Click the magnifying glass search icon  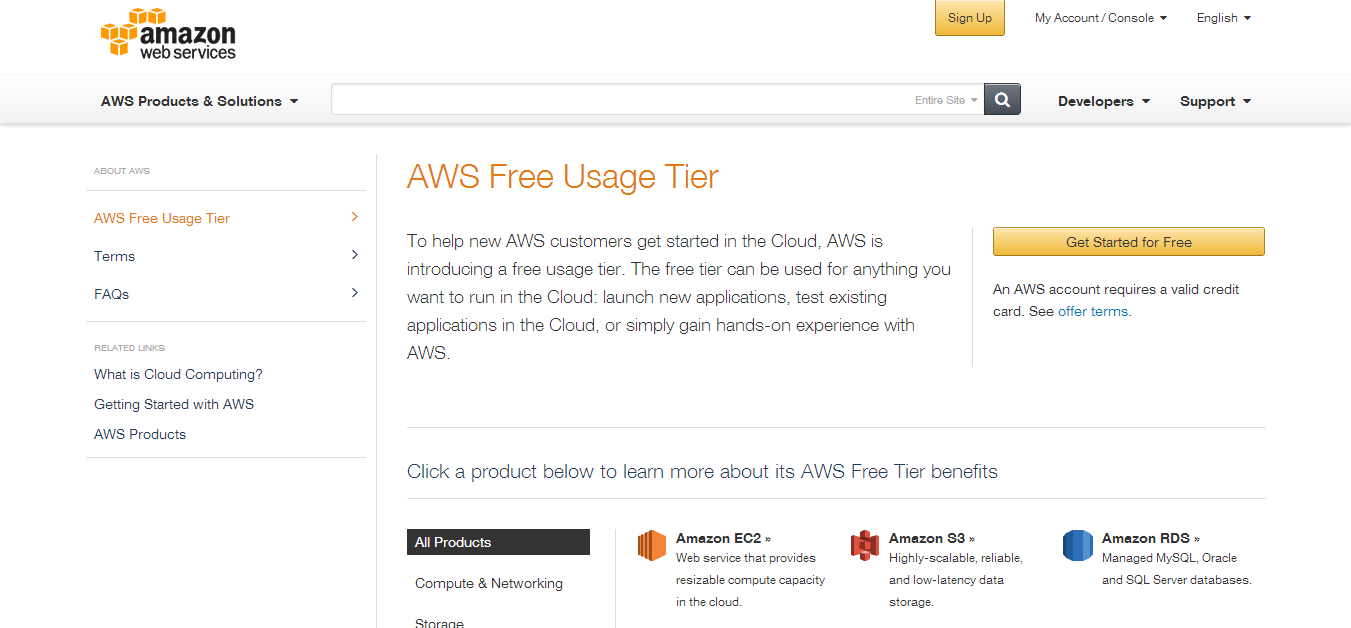(1002, 99)
